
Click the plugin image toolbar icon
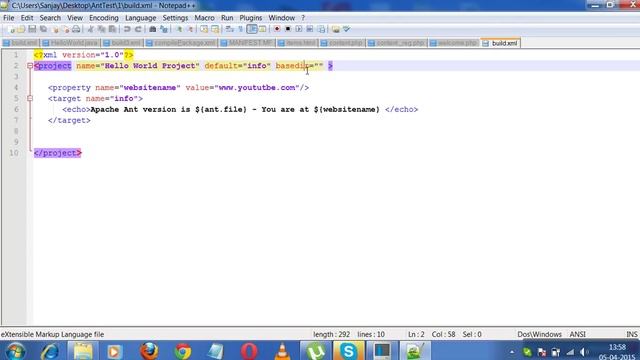tap(336, 29)
